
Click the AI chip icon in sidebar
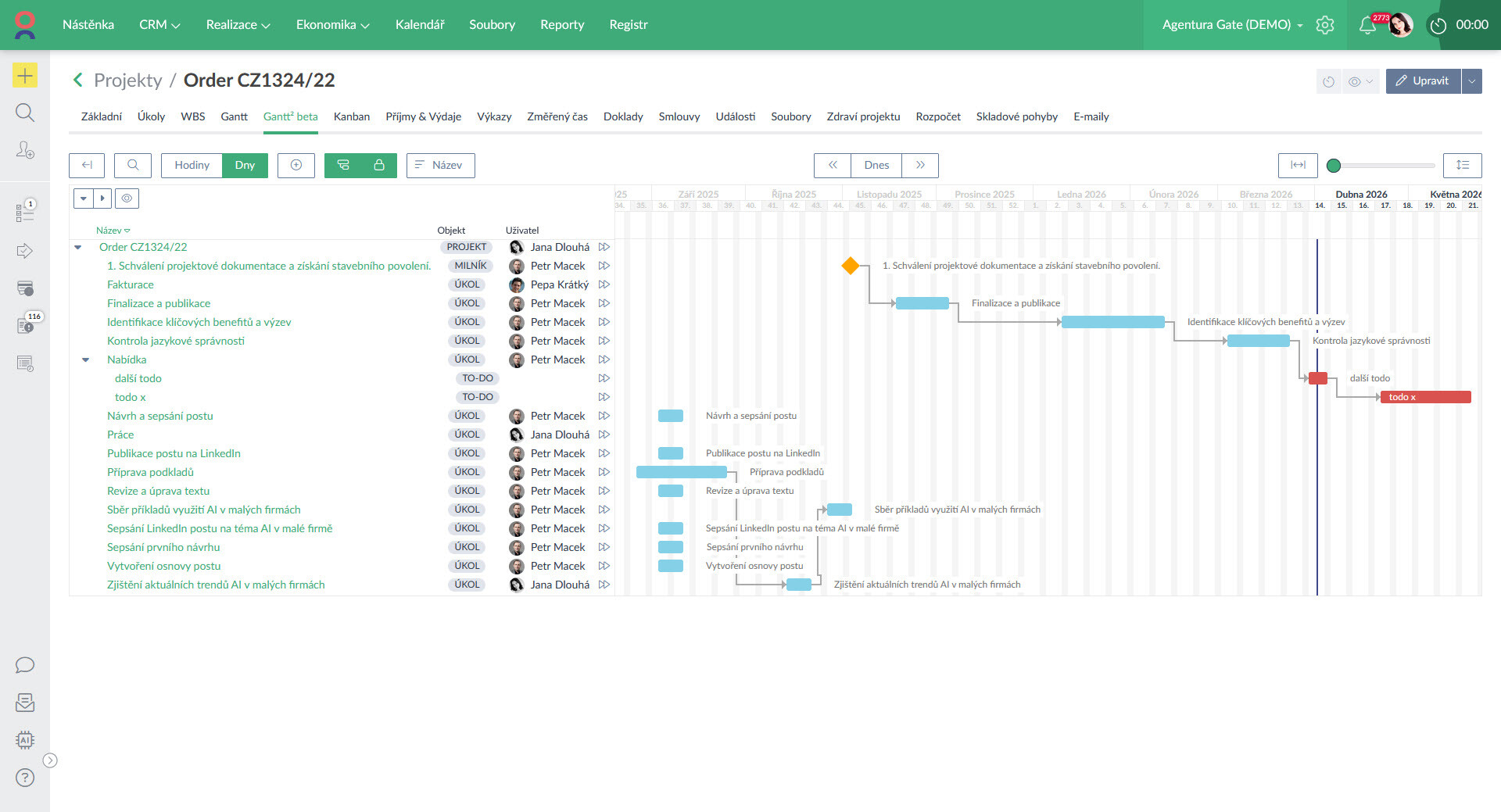(25, 740)
